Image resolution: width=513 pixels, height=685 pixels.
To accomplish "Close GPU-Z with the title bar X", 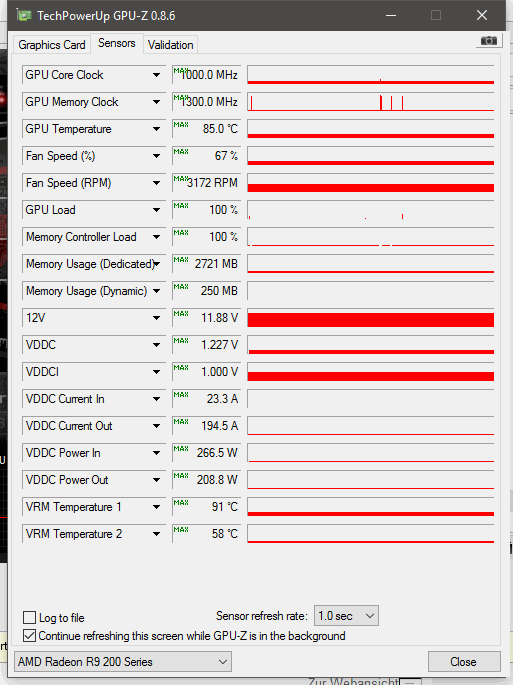I will click(482, 16).
